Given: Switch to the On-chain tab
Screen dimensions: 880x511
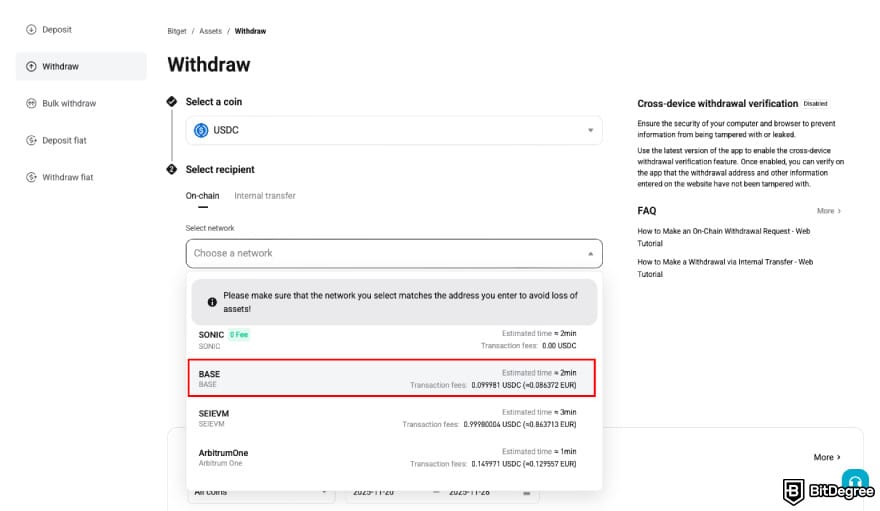Looking at the screenshot, I should pos(203,196).
